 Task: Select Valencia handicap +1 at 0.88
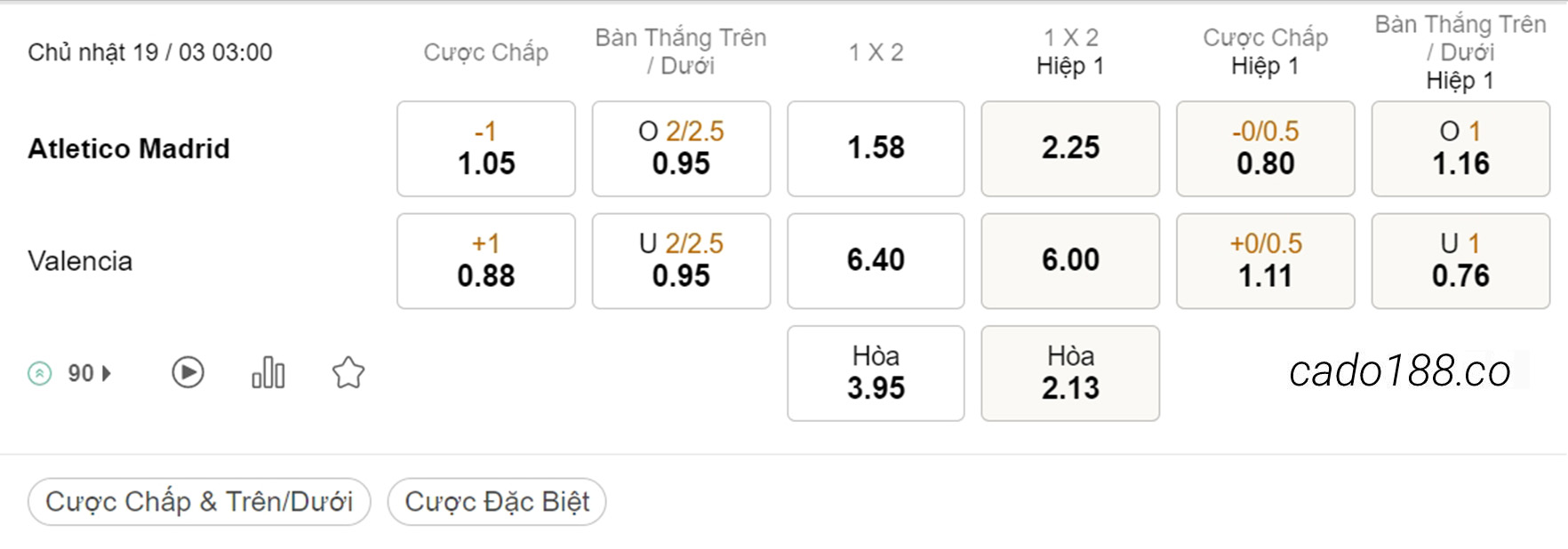(x=486, y=261)
